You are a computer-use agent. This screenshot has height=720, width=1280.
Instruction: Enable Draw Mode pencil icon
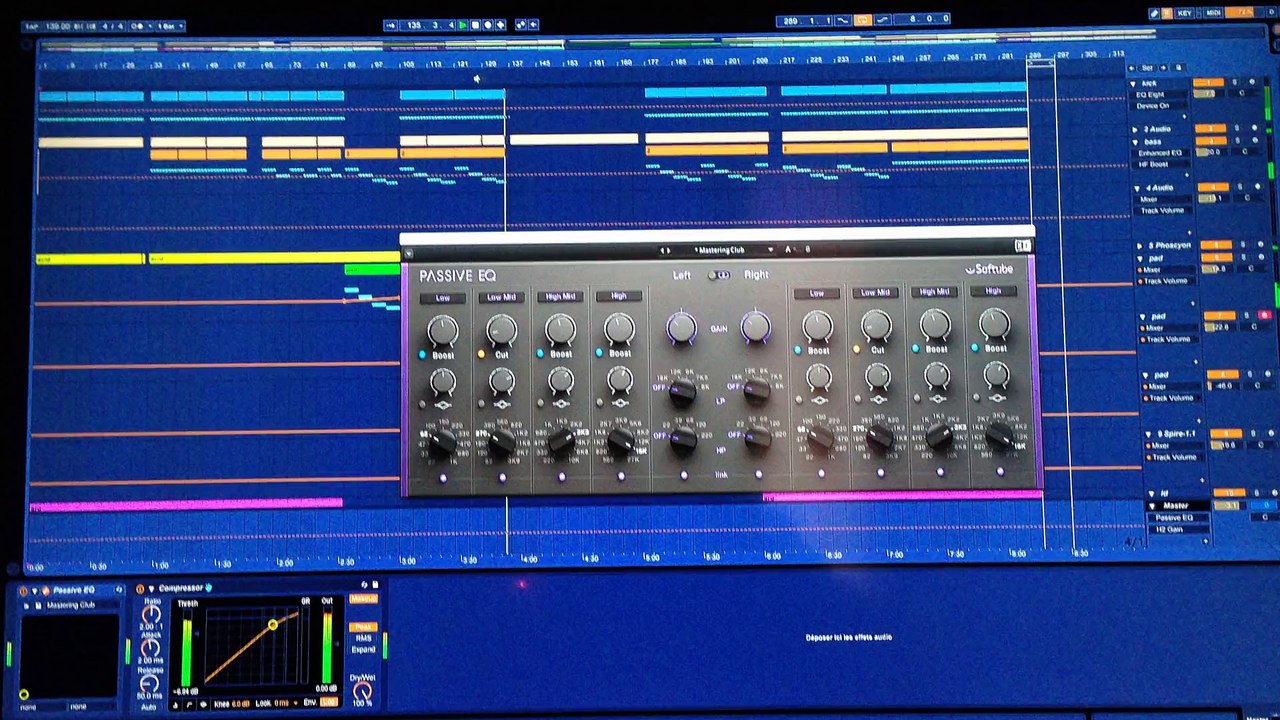1154,13
